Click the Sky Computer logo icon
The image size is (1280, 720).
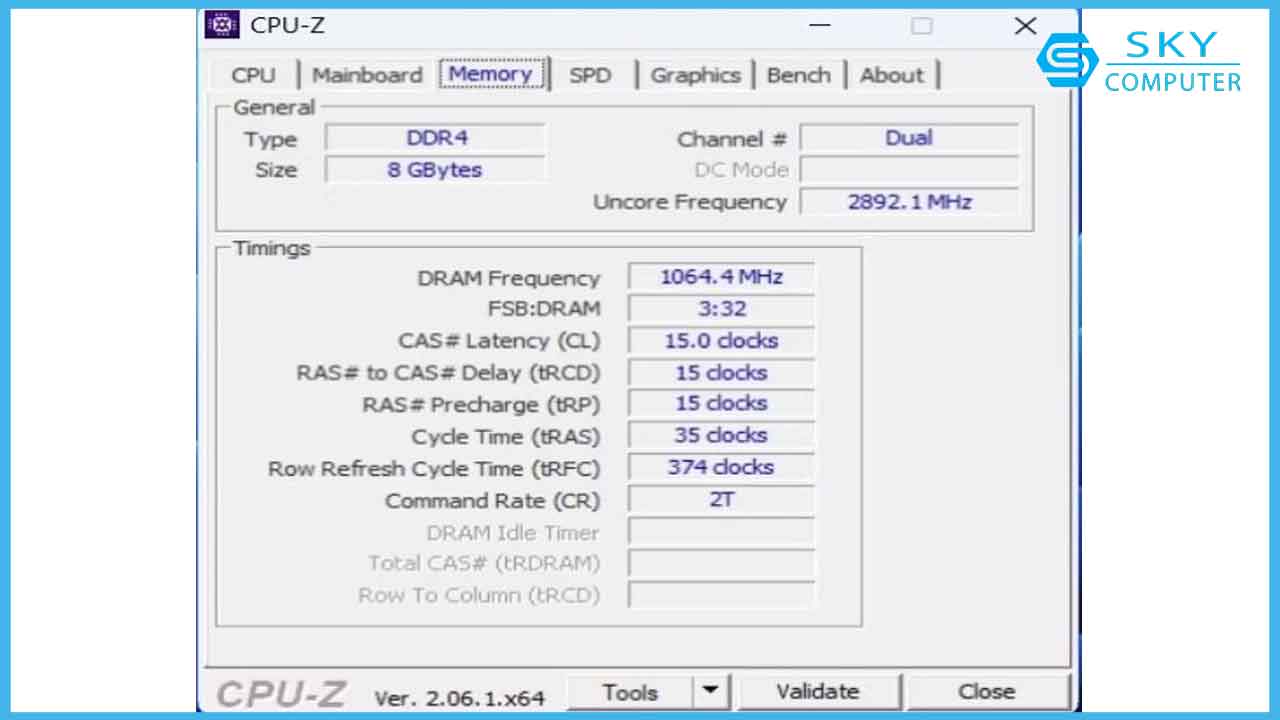pyautogui.click(x=1066, y=60)
